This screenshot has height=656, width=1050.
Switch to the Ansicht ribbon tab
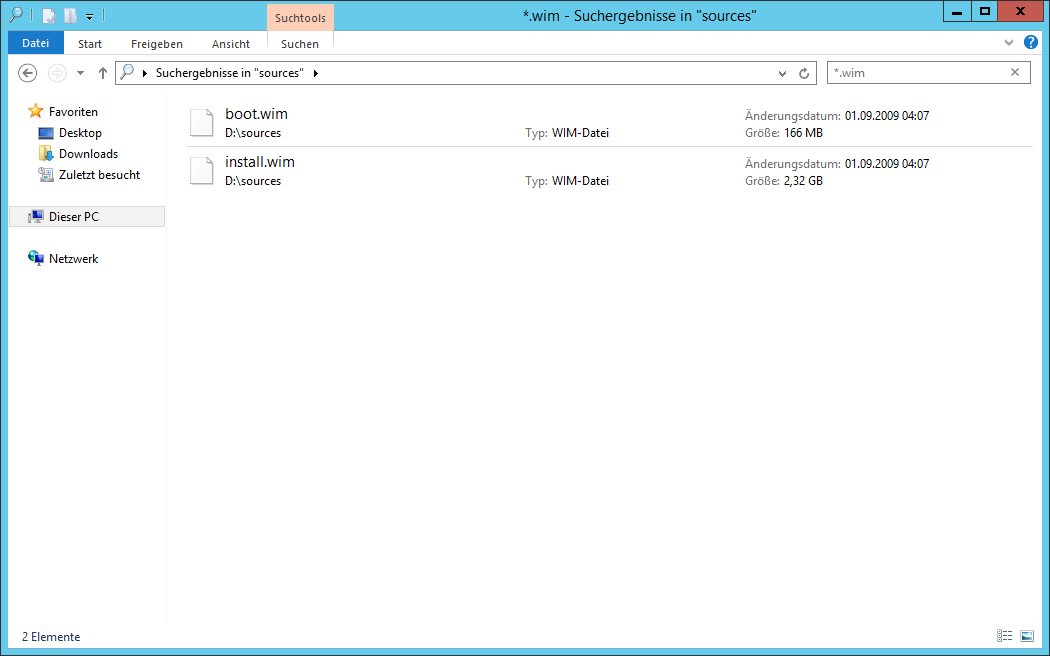pyautogui.click(x=231, y=44)
